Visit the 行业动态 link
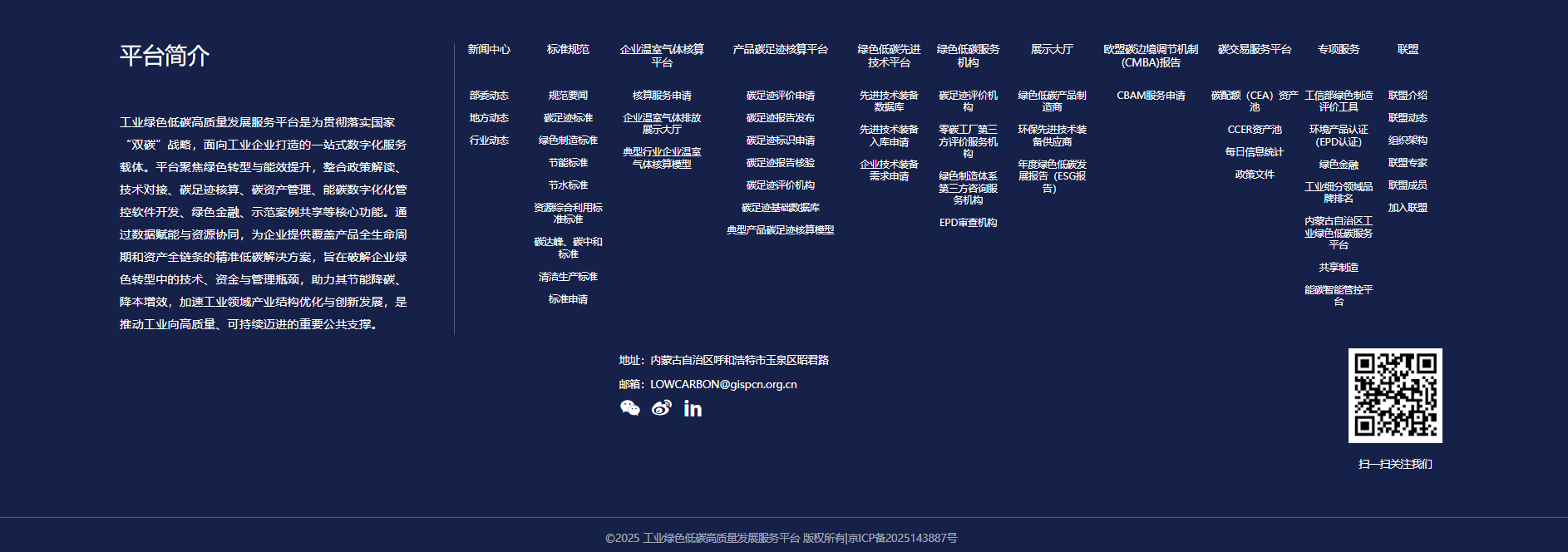Screen dimensions: 1568x552 coord(489,140)
